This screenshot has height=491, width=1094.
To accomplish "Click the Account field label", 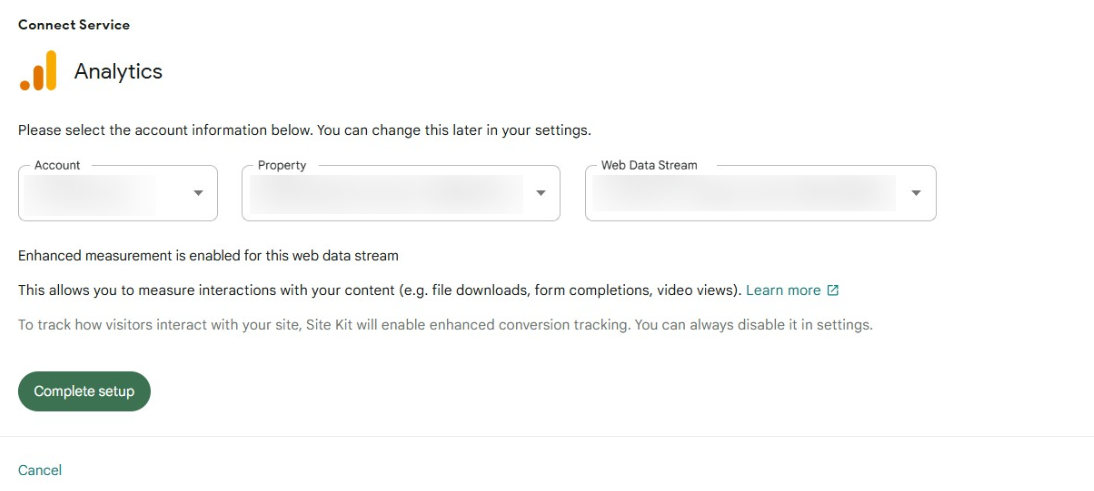I will (57, 165).
